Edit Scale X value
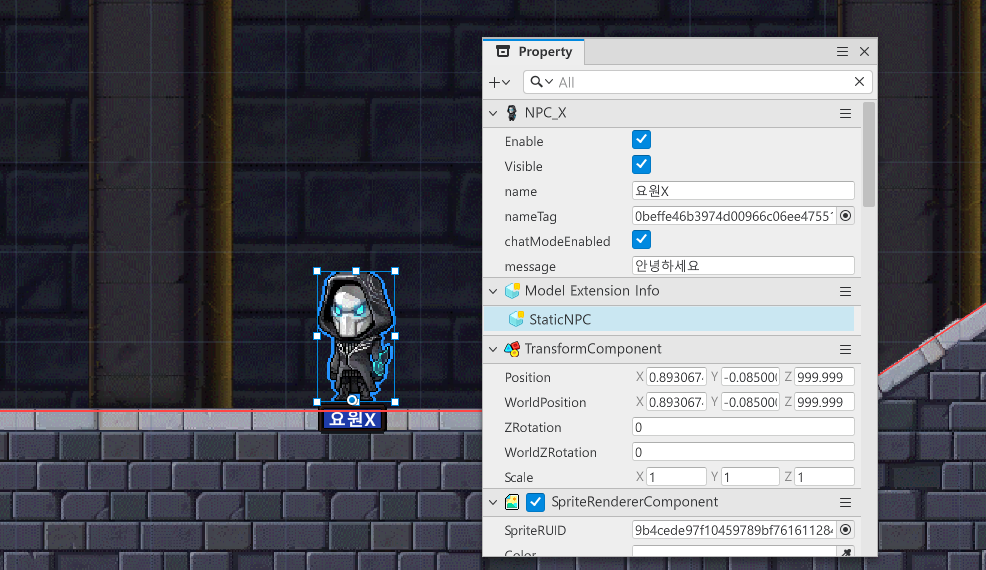This screenshot has height=570, width=986. (676, 477)
